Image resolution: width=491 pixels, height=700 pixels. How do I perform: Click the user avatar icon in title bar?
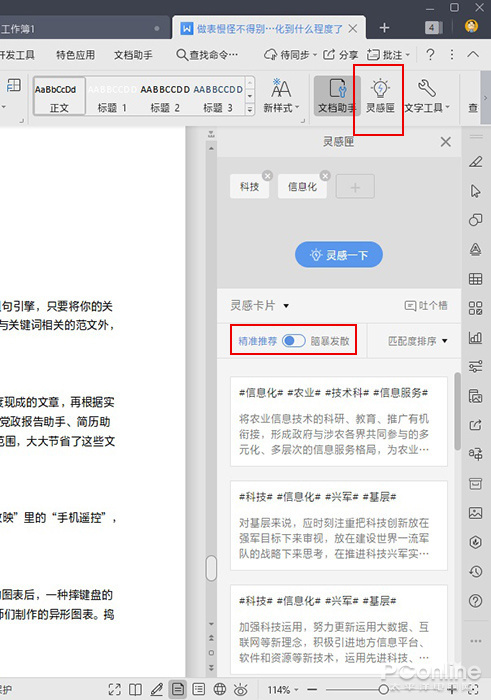[471, 26]
